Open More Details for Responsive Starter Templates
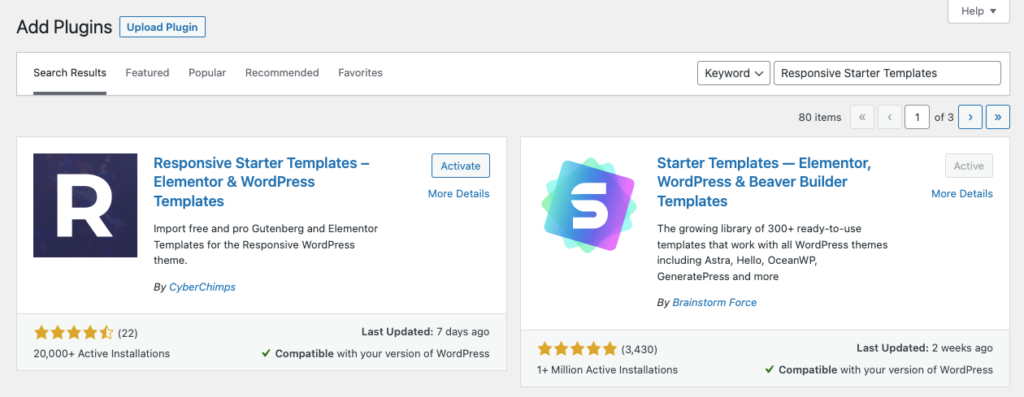 click(458, 193)
